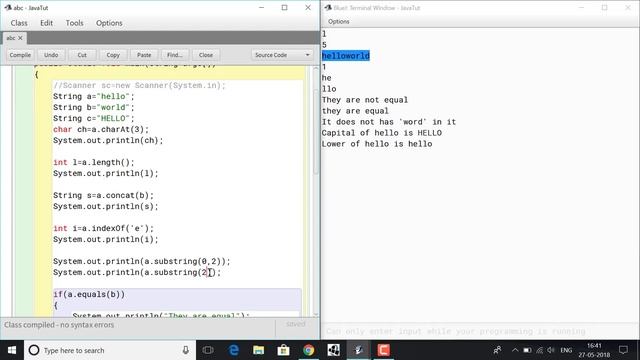The image size is (640, 360).
Task: Click the terminal input field at the bottom
Action: (x=480, y=331)
